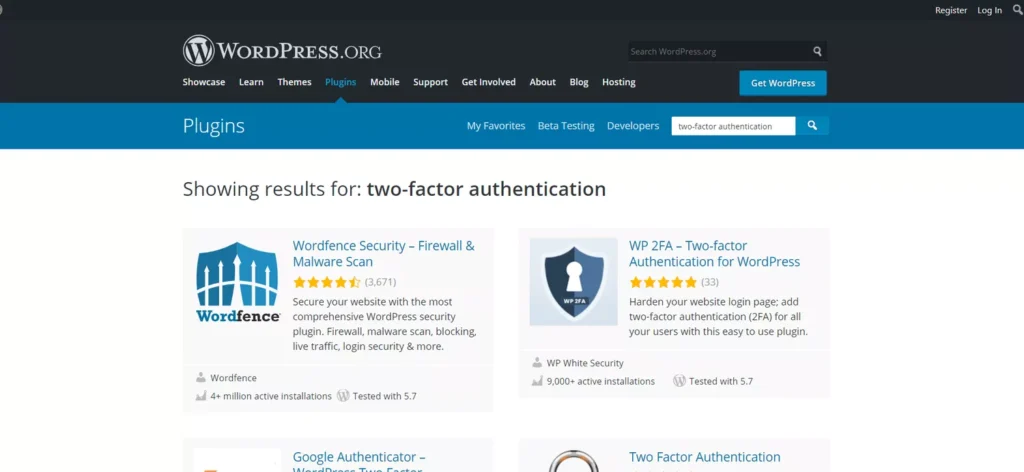Click the Register link
Screen dimensions: 1024x472
(951, 10)
